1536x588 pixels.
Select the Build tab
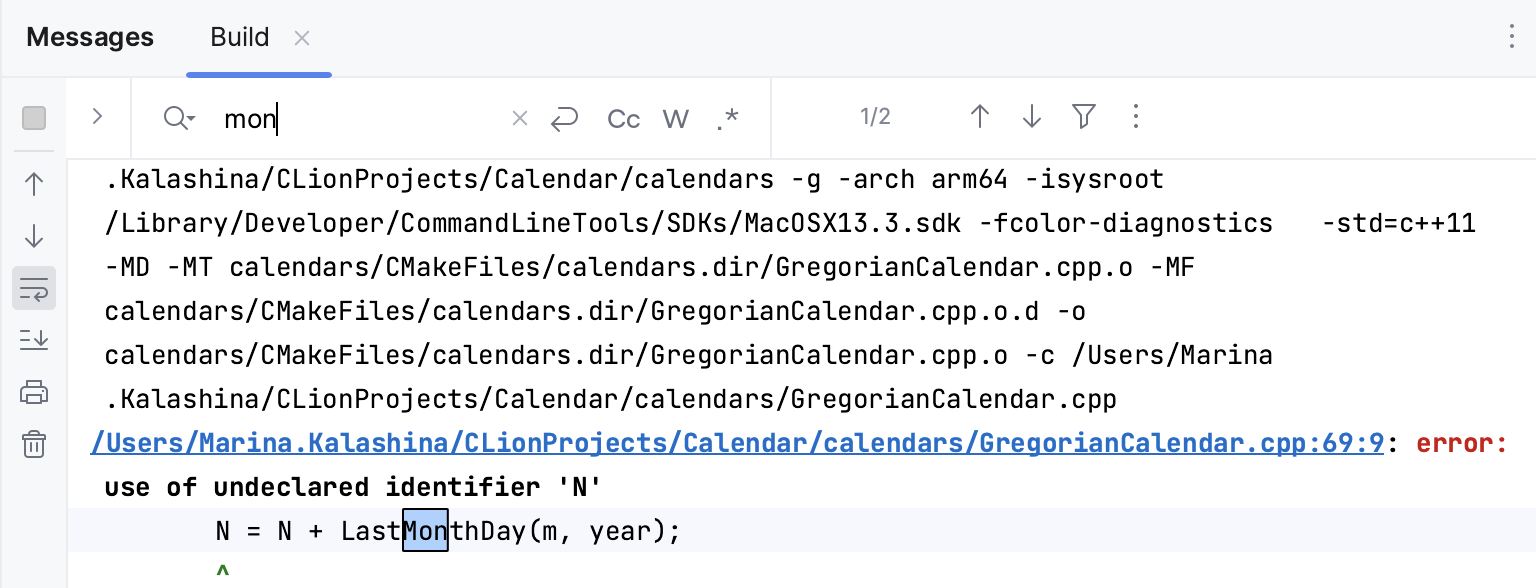tap(239, 37)
